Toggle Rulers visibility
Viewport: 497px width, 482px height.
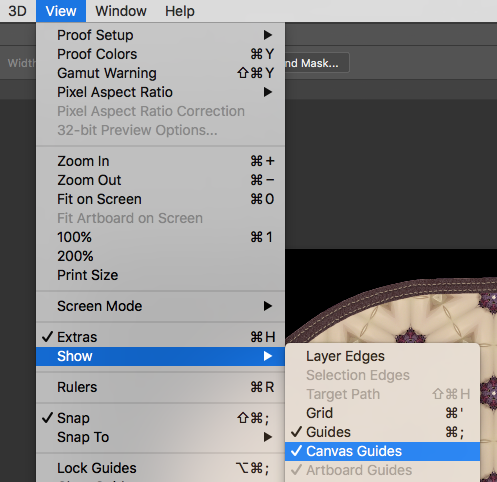pyautogui.click(x=160, y=387)
